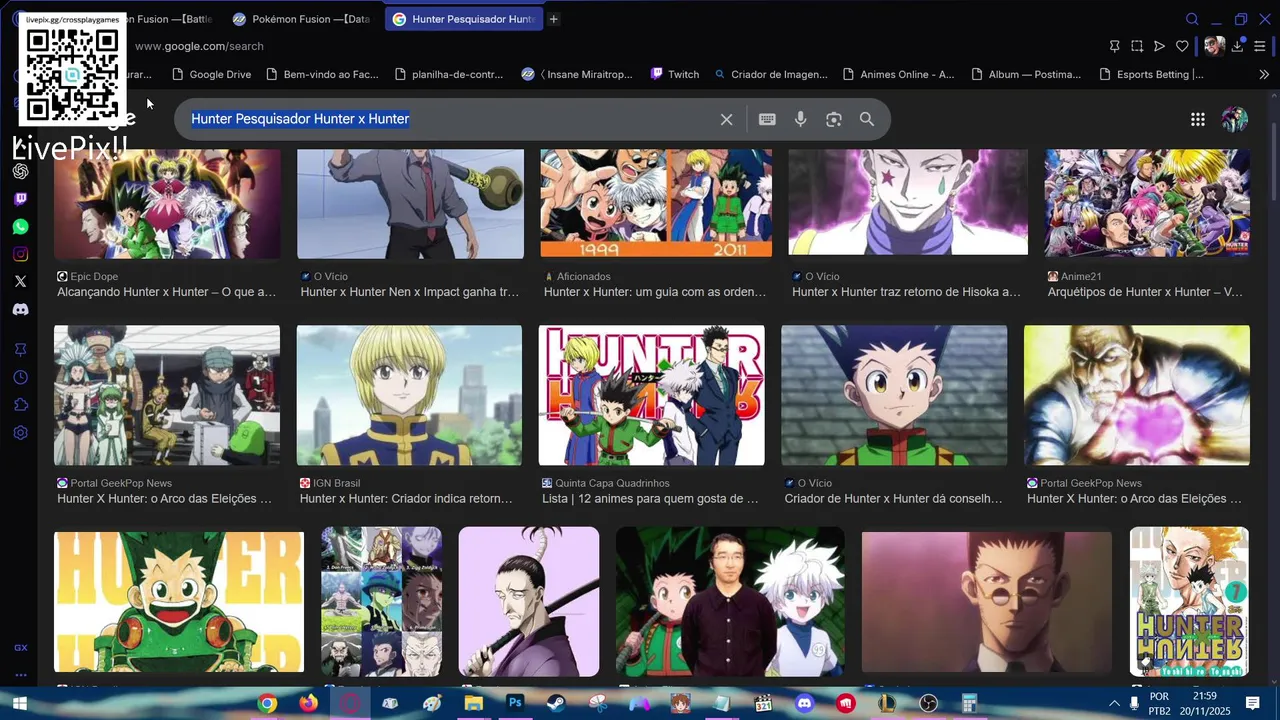This screenshot has width=1280, height=720.
Task: Open the browser profile picture menu
Action: pyautogui.click(x=1214, y=46)
